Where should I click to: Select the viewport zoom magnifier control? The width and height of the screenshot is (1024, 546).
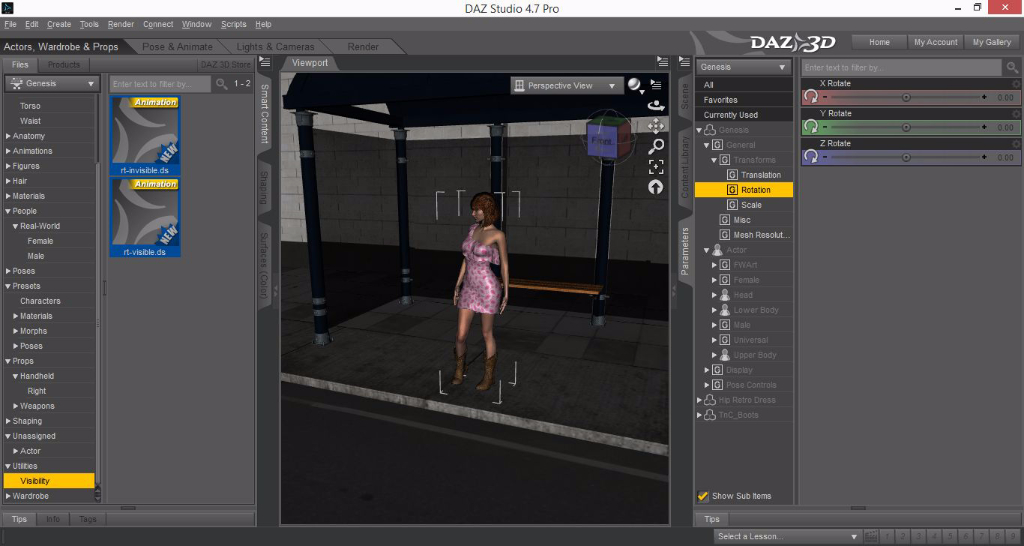[x=656, y=146]
